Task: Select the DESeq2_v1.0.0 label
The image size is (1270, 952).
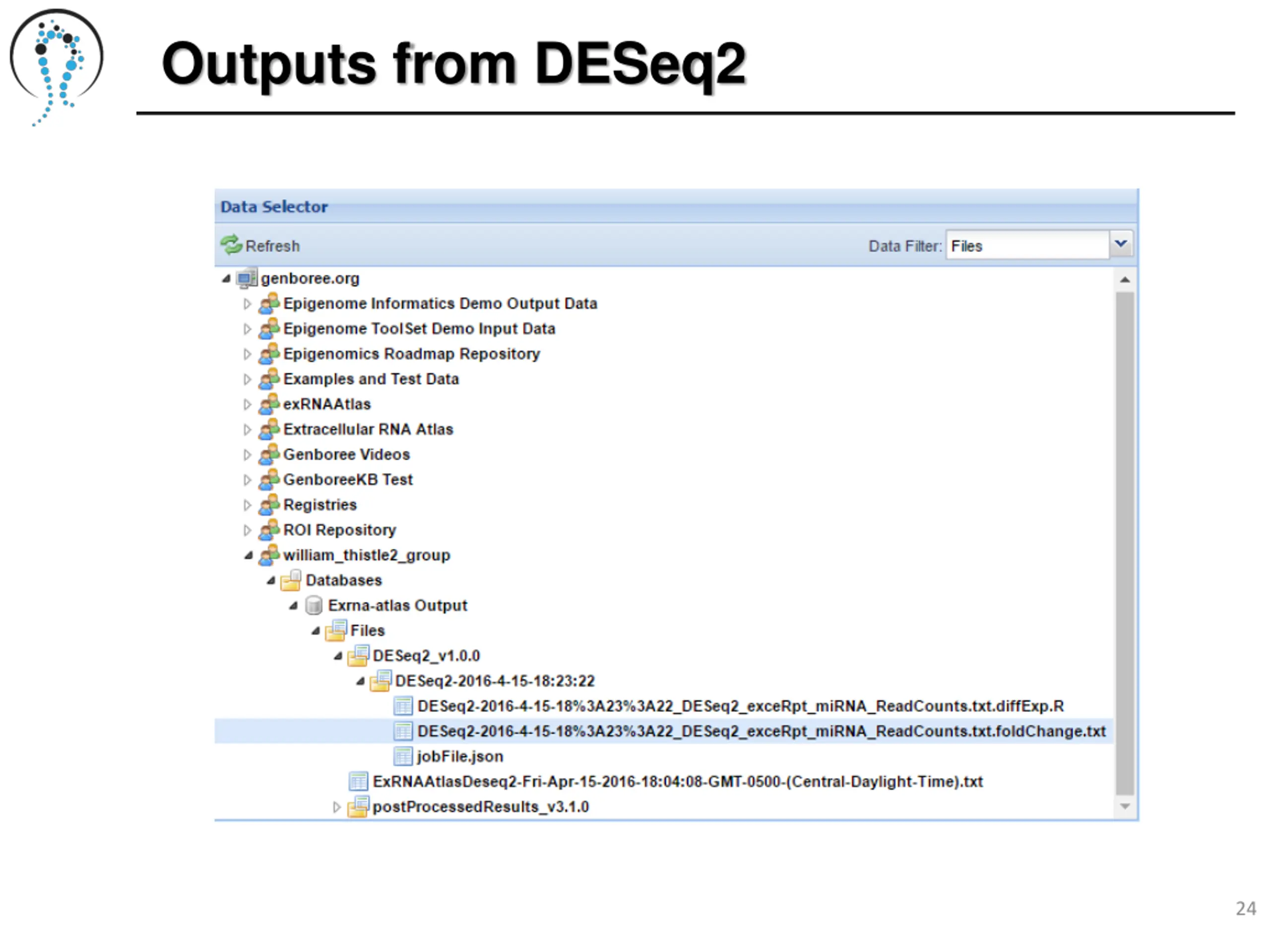Action: point(426,656)
